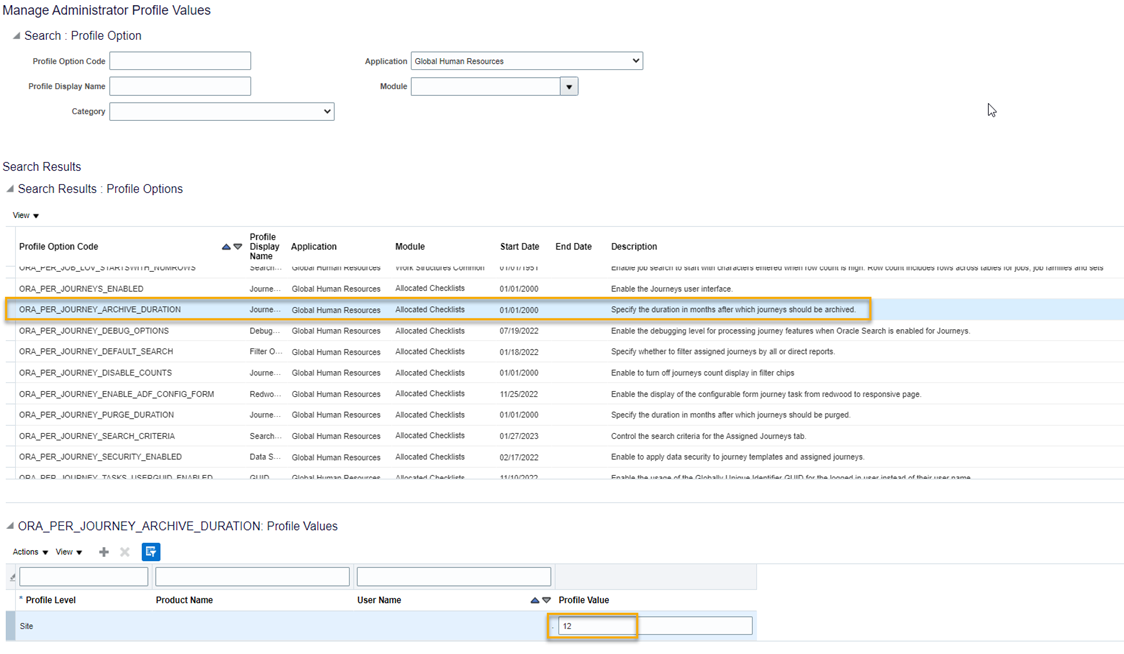Screen dimensions: 1124x654
Task: Click the Module column header
Action: click(410, 247)
